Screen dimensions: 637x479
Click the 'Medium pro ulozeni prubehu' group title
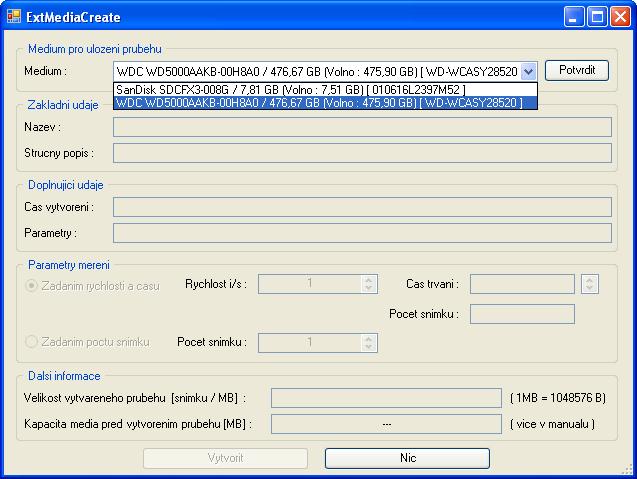95,49
